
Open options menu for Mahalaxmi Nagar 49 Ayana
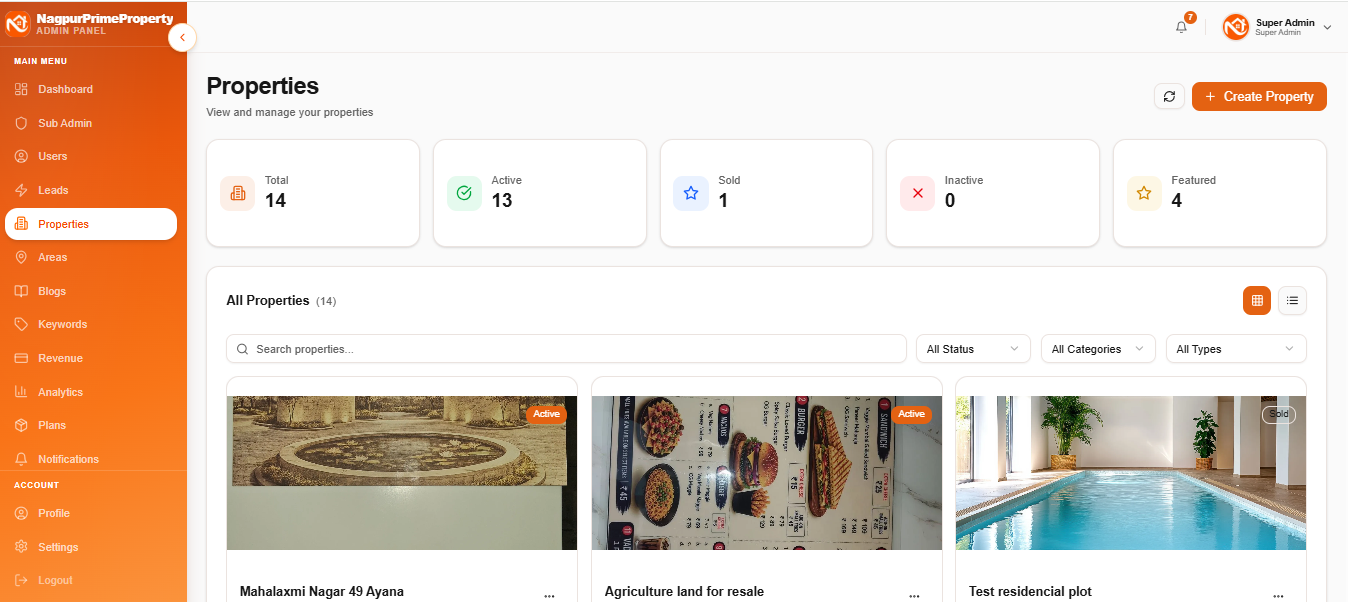click(x=549, y=595)
